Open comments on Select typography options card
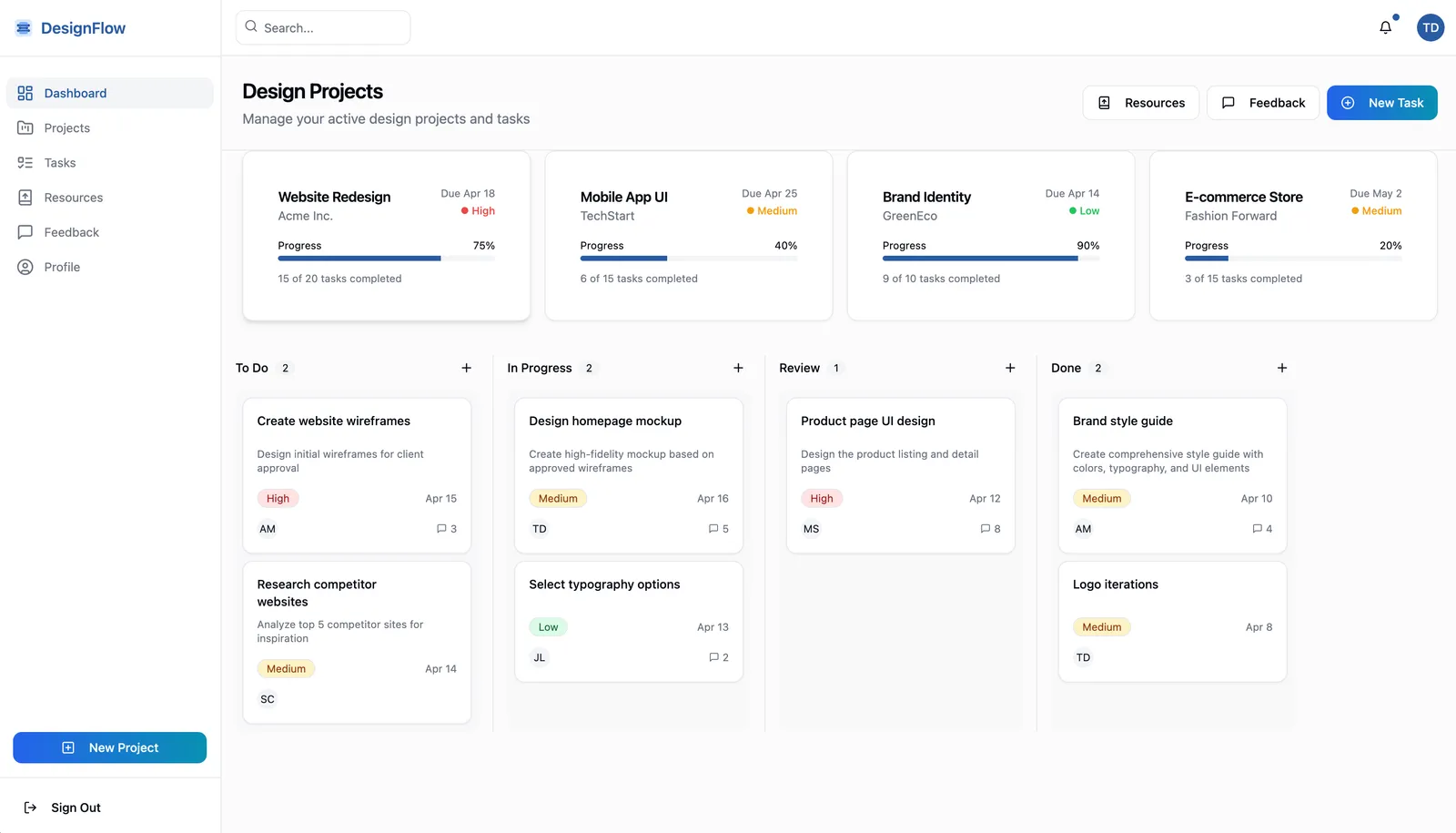The width and height of the screenshot is (1456, 833). (719, 657)
